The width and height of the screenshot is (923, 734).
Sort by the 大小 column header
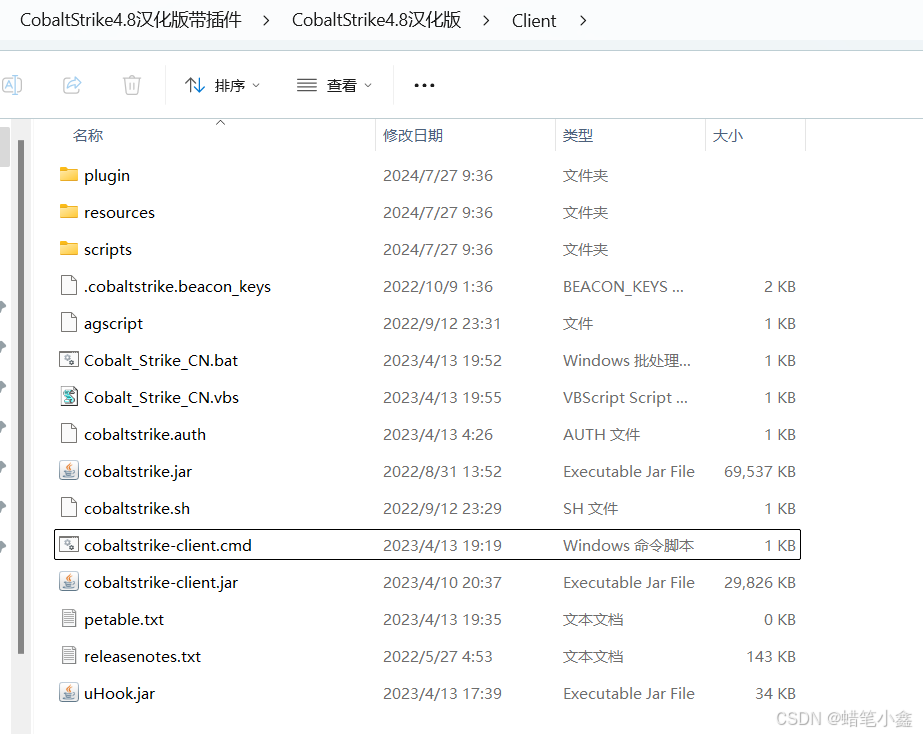(x=728, y=136)
